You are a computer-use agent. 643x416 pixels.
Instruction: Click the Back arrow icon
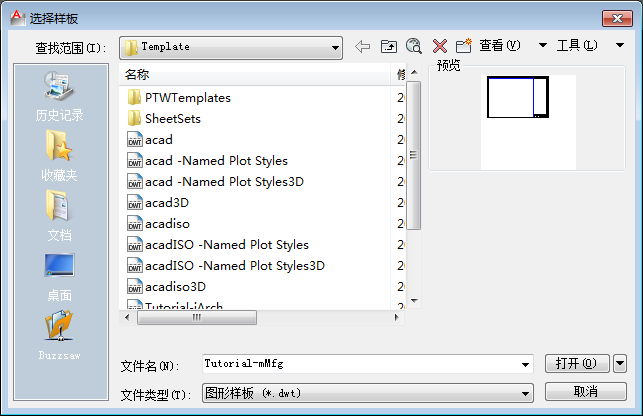pyautogui.click(x=363, y=46)
